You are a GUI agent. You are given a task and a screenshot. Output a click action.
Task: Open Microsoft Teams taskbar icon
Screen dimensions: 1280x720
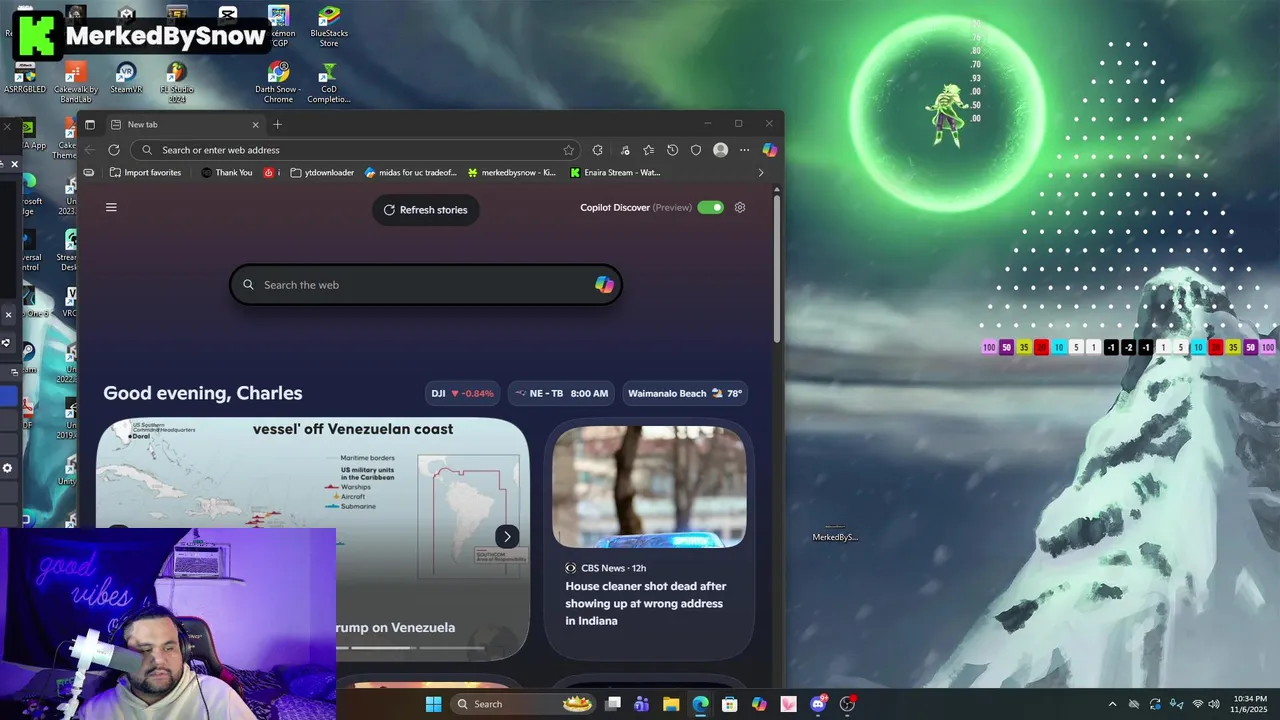point(642,704)
